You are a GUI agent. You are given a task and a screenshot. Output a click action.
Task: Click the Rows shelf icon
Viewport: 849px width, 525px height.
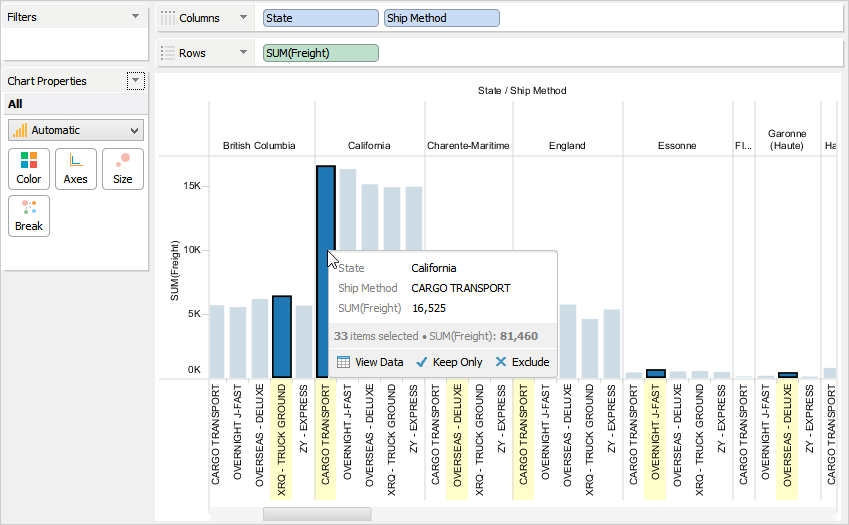169,53
